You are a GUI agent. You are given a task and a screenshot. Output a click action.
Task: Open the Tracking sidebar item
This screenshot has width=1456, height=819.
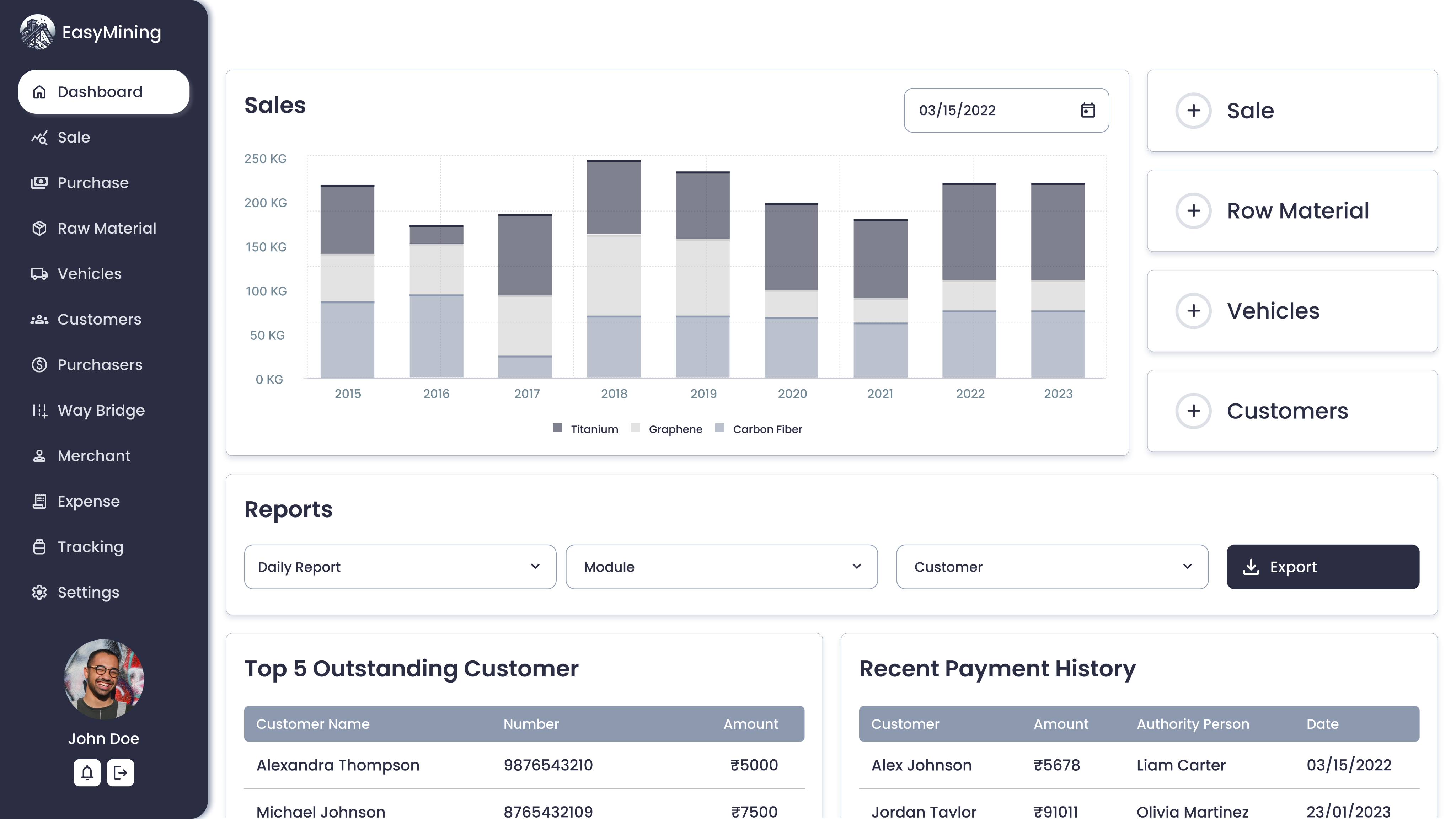click(x=90, y=547)
